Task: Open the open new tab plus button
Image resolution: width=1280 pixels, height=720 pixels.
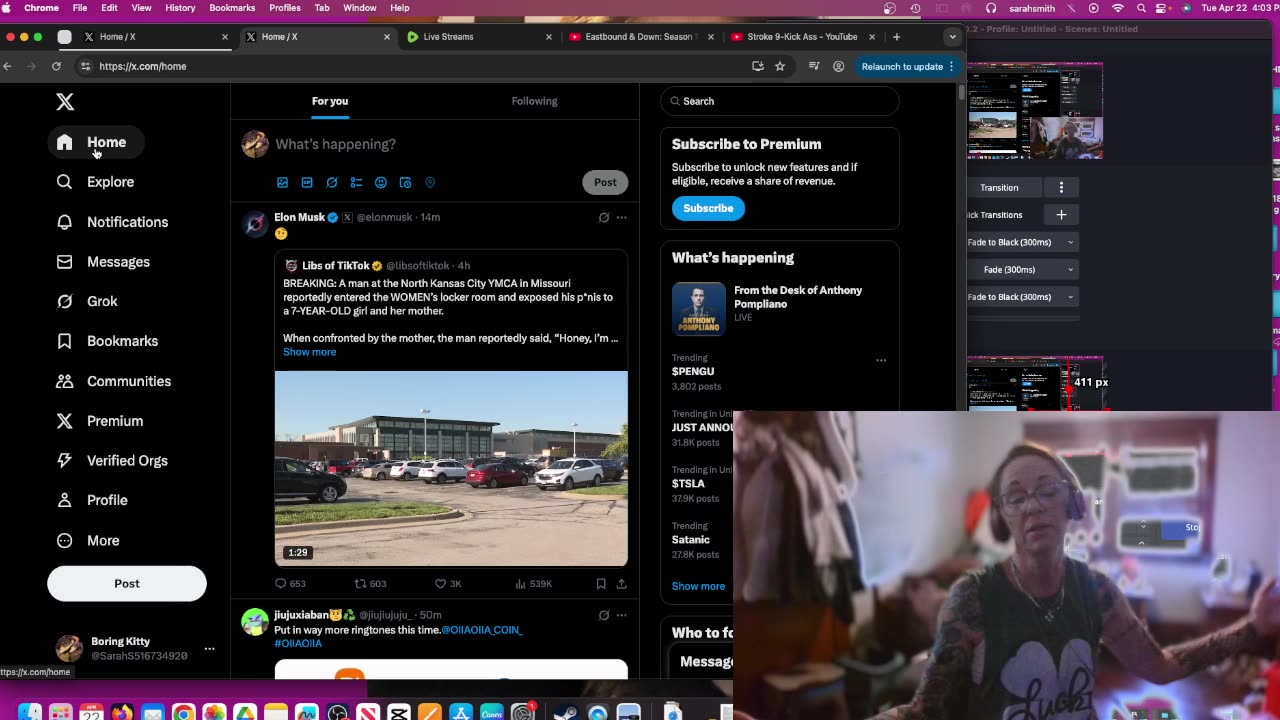Action: point(896,37)
